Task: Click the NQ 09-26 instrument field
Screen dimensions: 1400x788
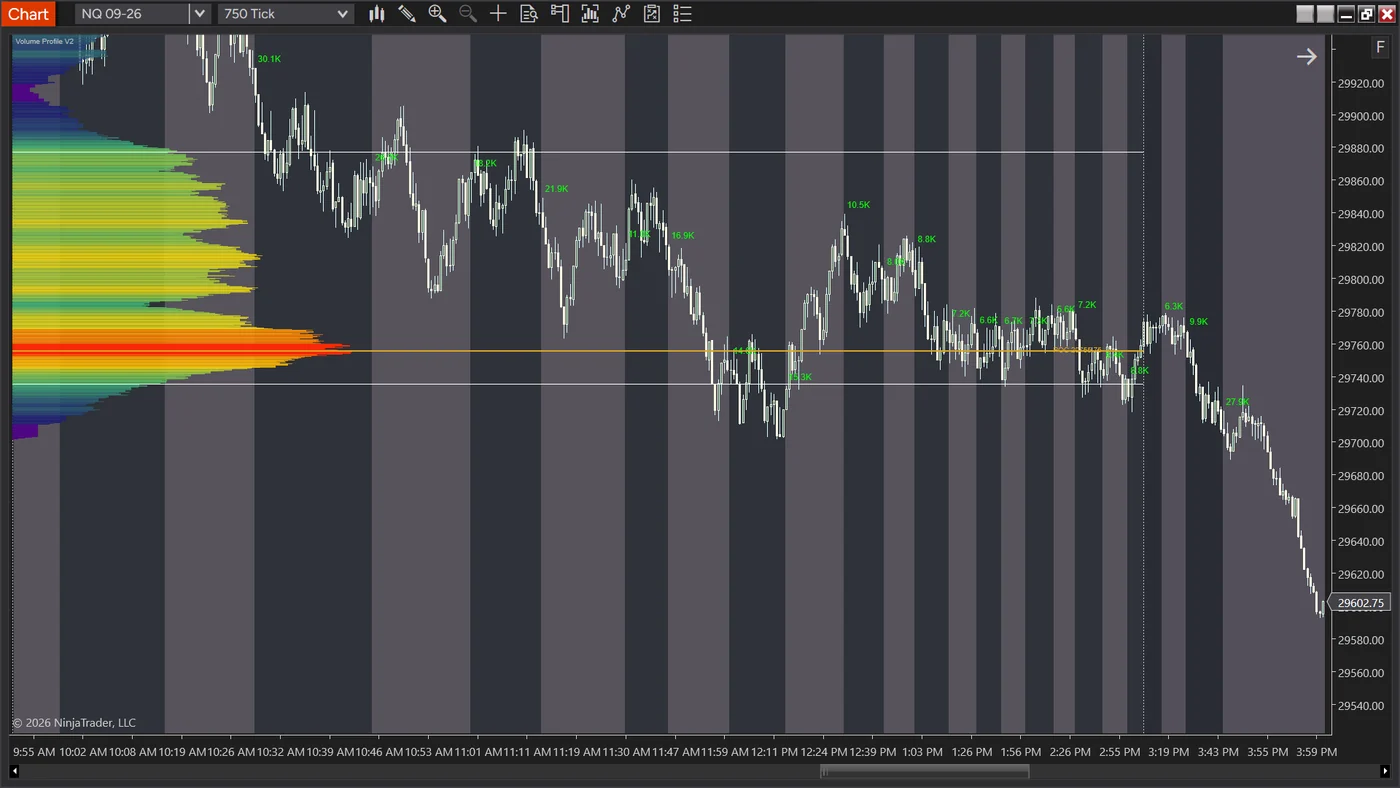Action: (132, 14)
